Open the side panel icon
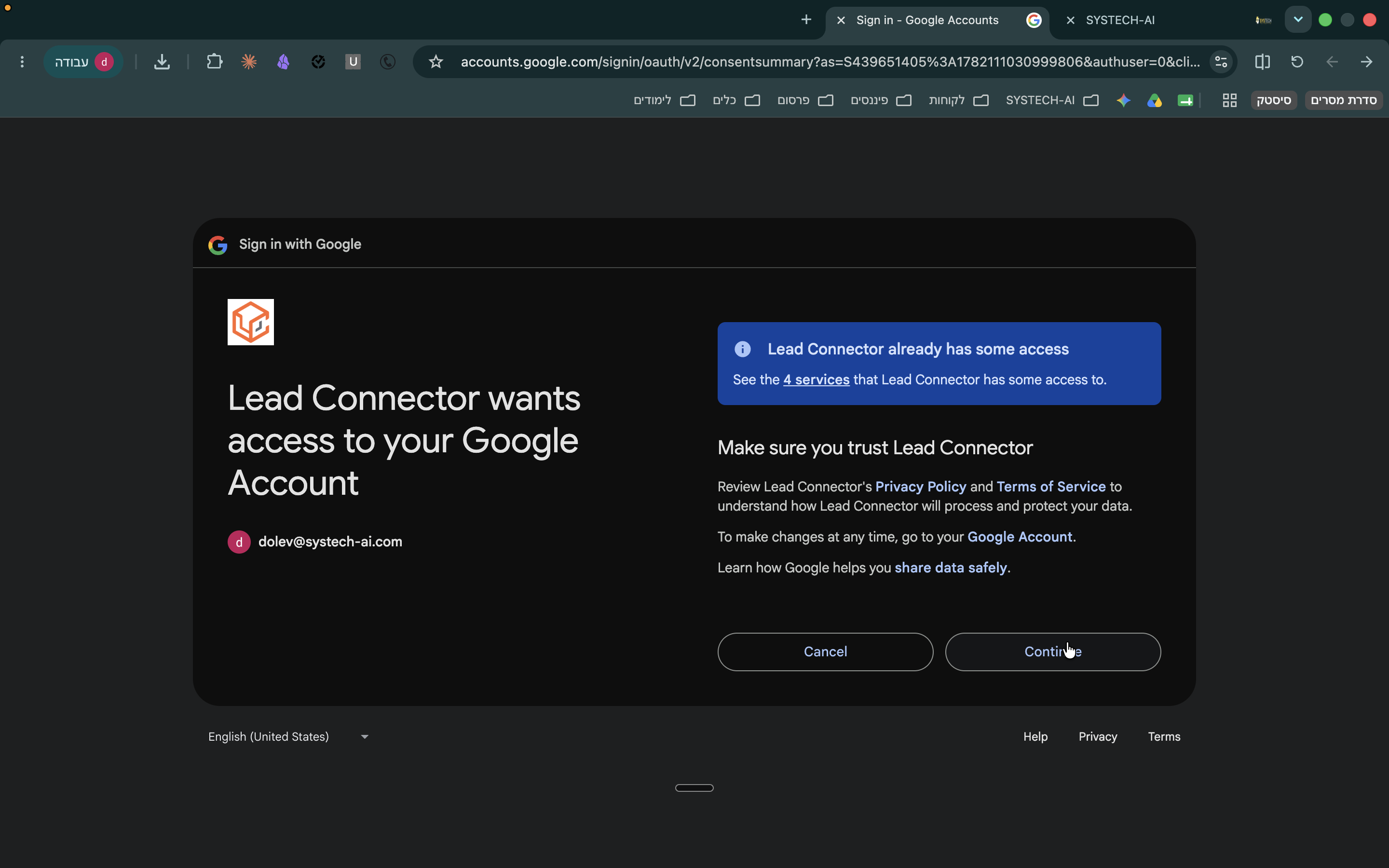Screen dimensions: 1389x868 [1262, 61]
